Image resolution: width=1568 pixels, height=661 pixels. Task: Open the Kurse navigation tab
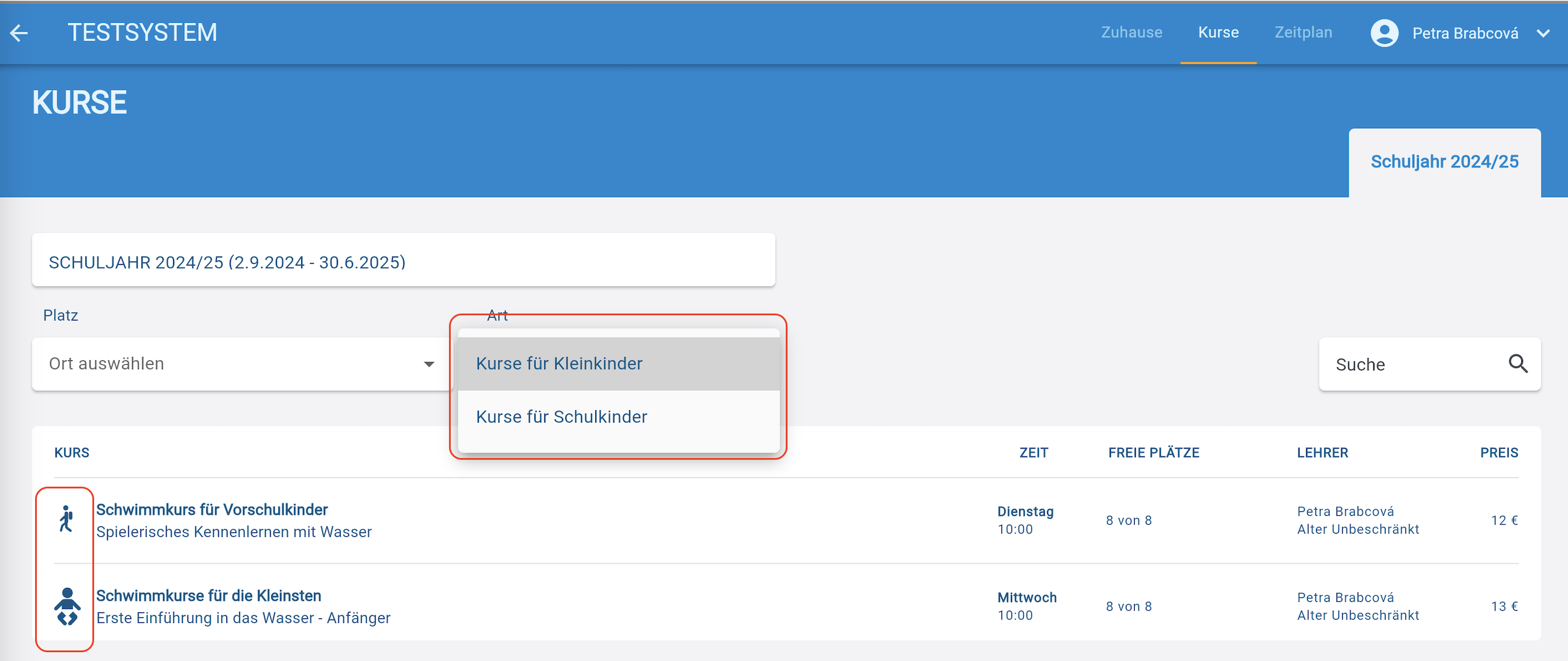point(1218,32)
